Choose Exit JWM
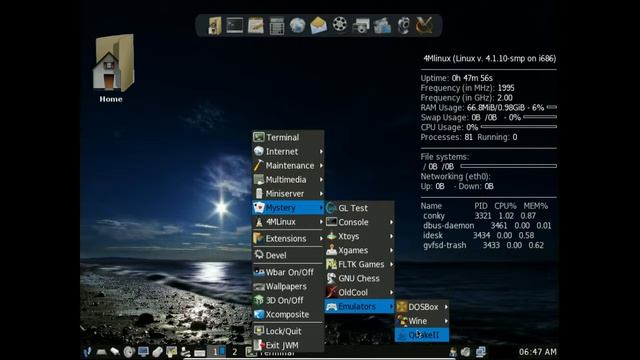 click(288, 345)
